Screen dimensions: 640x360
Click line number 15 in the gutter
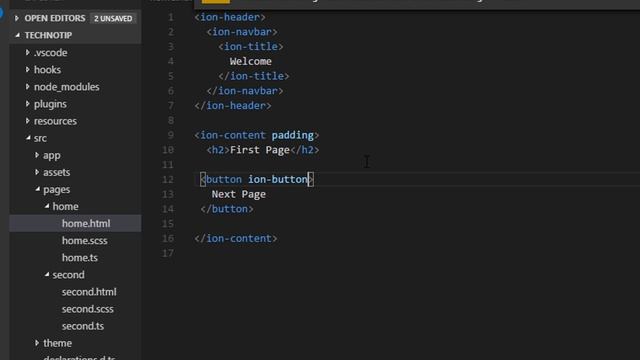pyautogui.click(x=168, y=224)
